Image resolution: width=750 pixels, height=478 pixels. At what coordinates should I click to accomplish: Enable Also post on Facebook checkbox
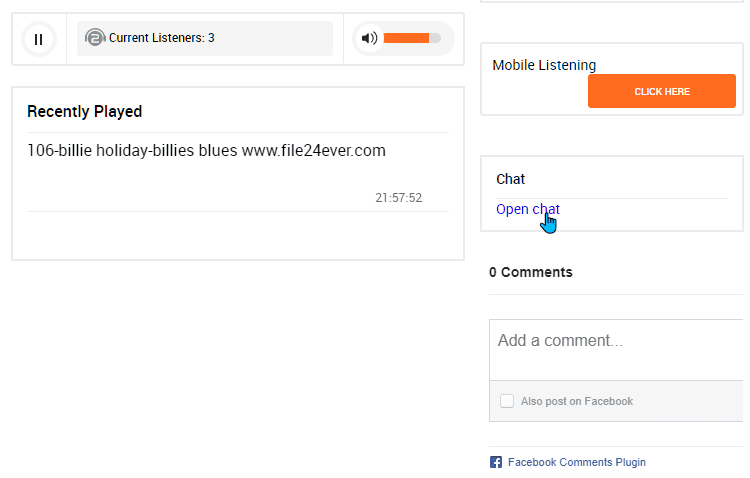click(x=507, y=401)
